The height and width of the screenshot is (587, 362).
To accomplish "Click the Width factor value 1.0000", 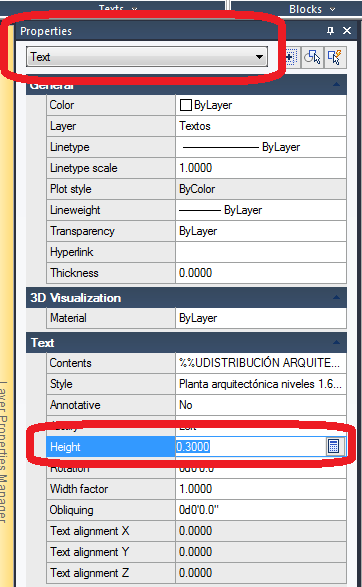I will (261, 489).
